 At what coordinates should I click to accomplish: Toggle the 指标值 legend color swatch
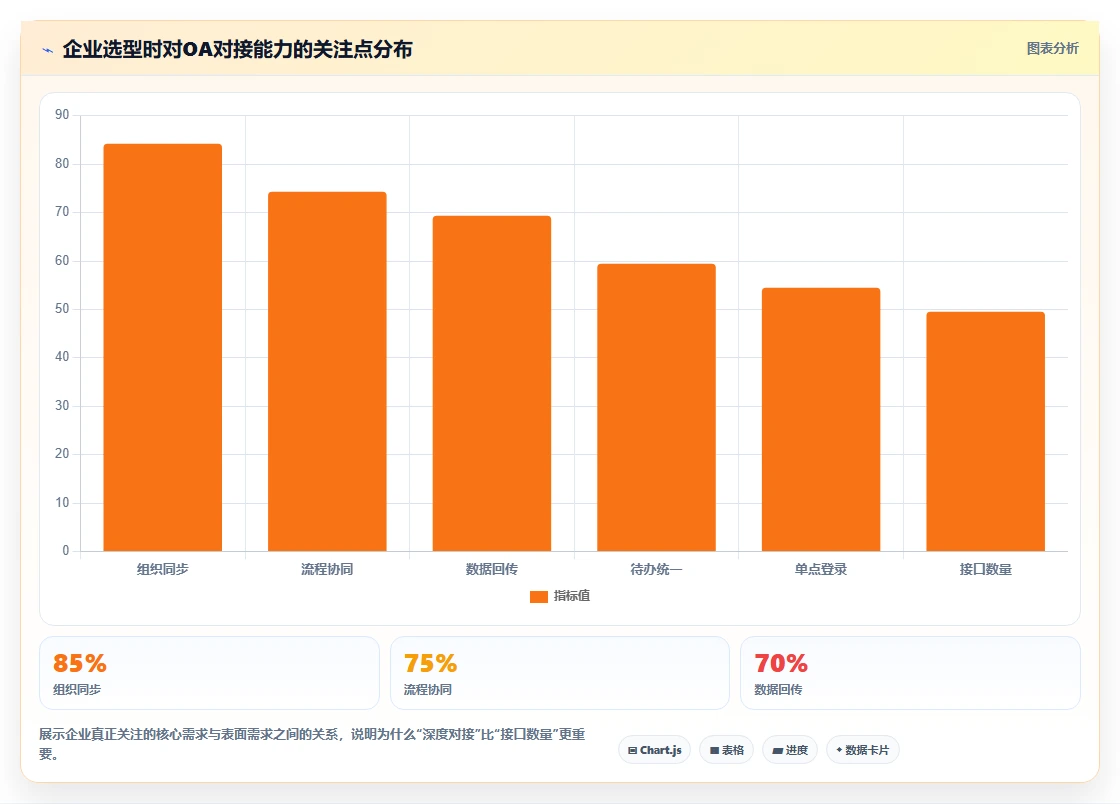point(539,596)
